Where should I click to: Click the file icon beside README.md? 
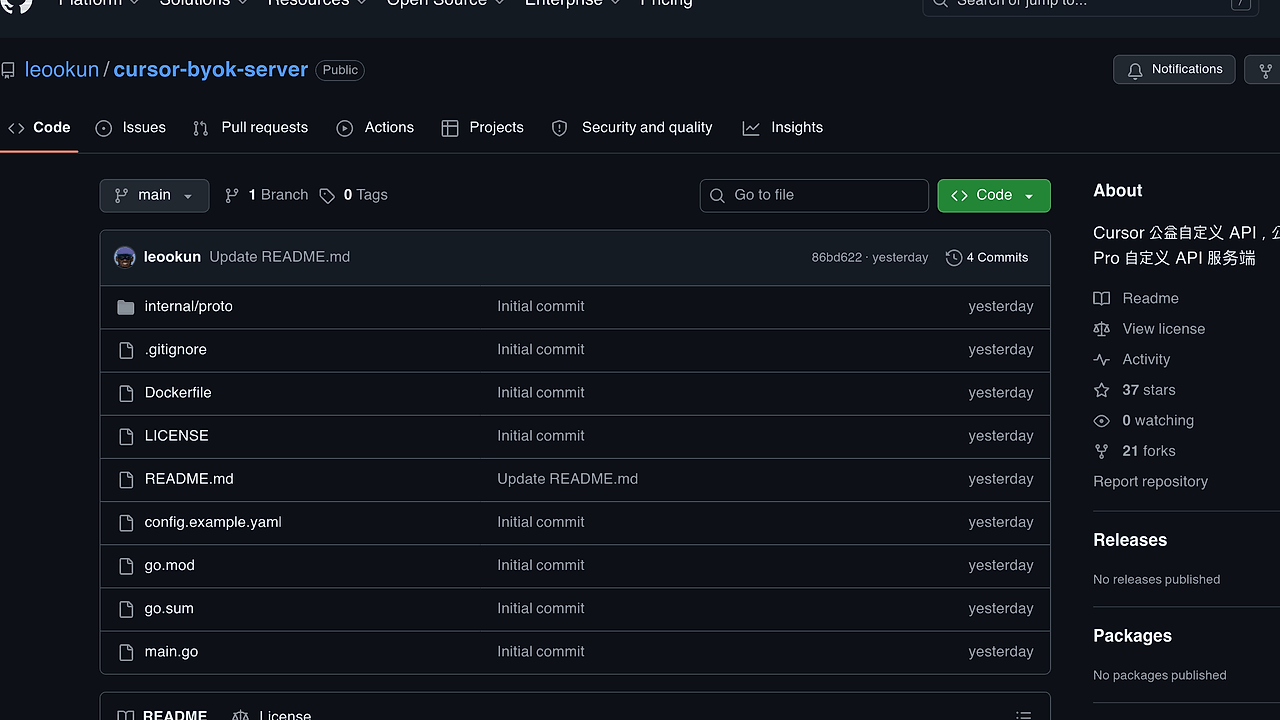(x=125, y=479)
